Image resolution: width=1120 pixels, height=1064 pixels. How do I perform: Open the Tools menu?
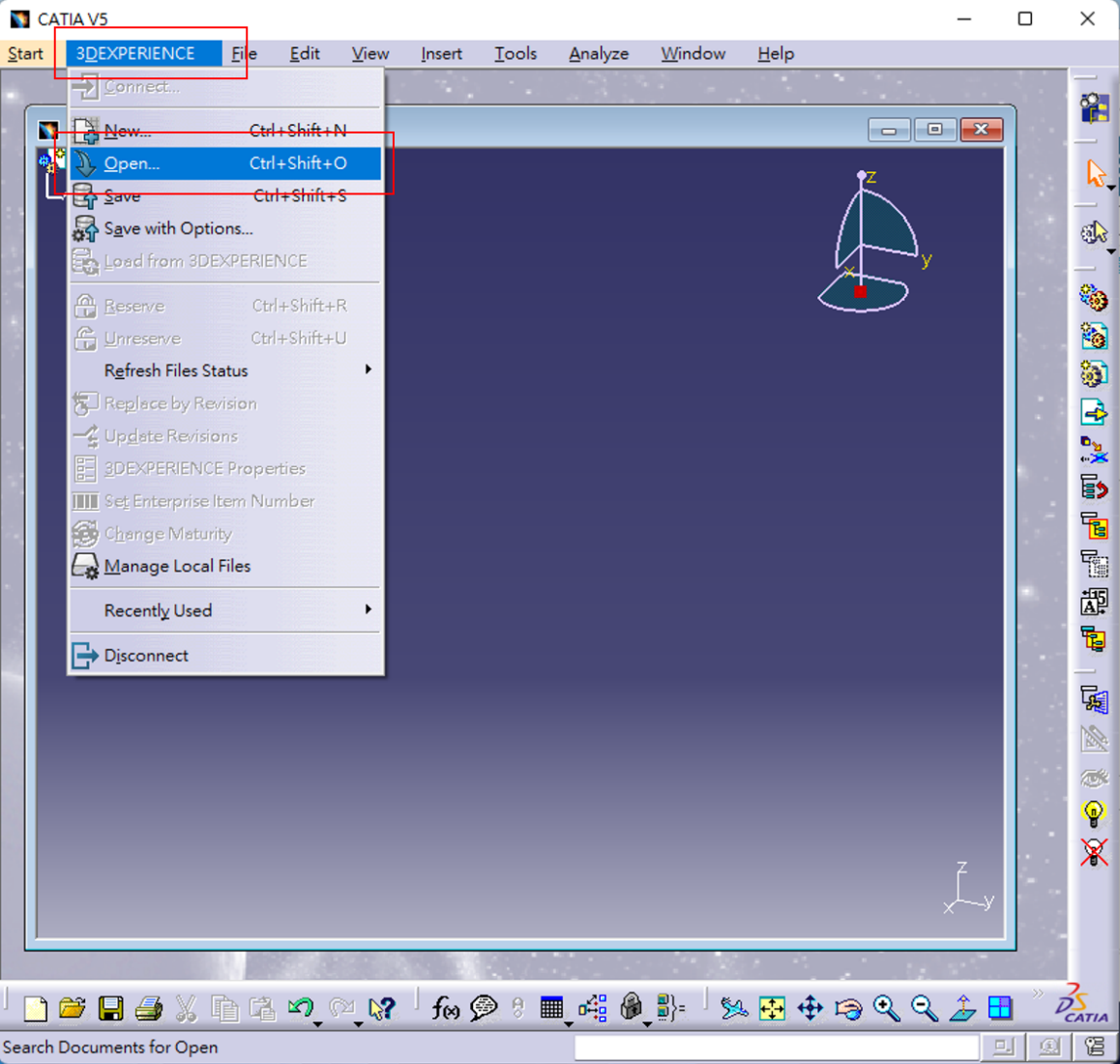[x=516, y=53]
